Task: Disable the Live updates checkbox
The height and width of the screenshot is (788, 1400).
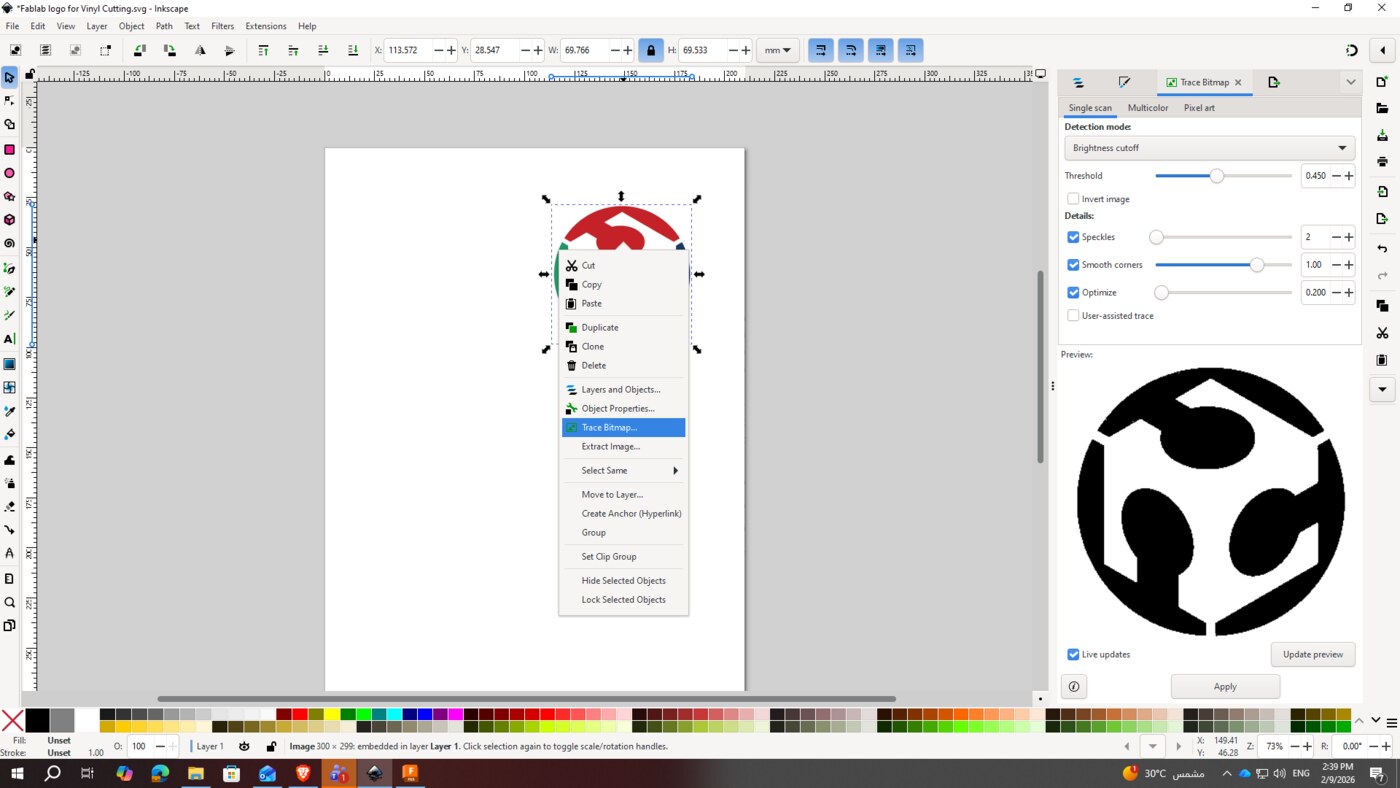Action: [1073, 655]
